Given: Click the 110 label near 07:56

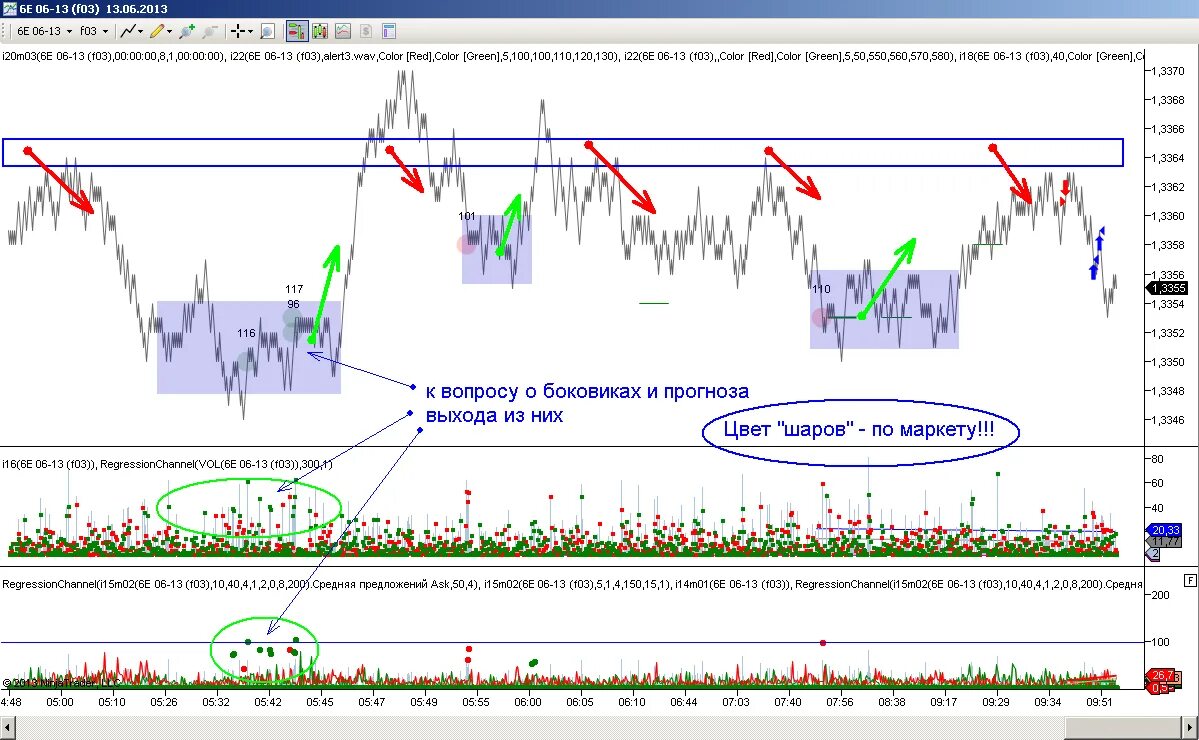Looking at the screenshot, I should coord(821,289).
